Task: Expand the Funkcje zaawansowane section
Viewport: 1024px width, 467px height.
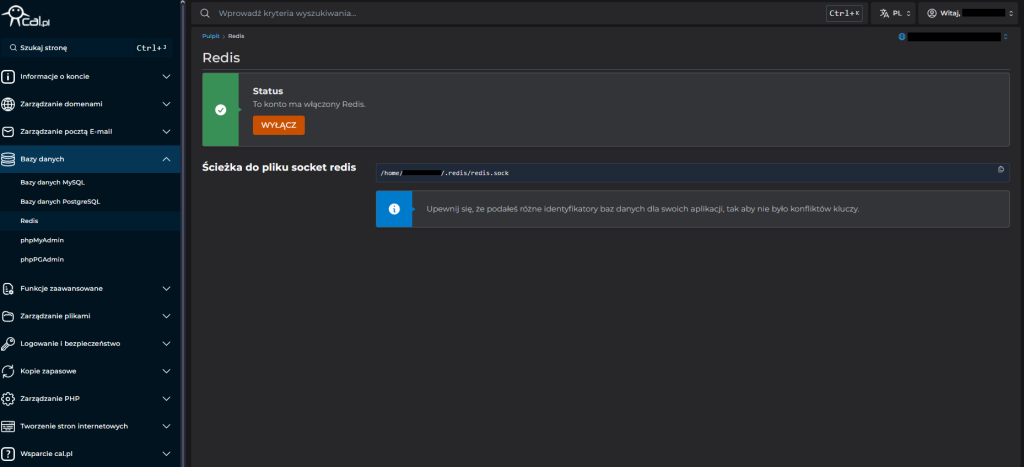Action: click(166, 288)
